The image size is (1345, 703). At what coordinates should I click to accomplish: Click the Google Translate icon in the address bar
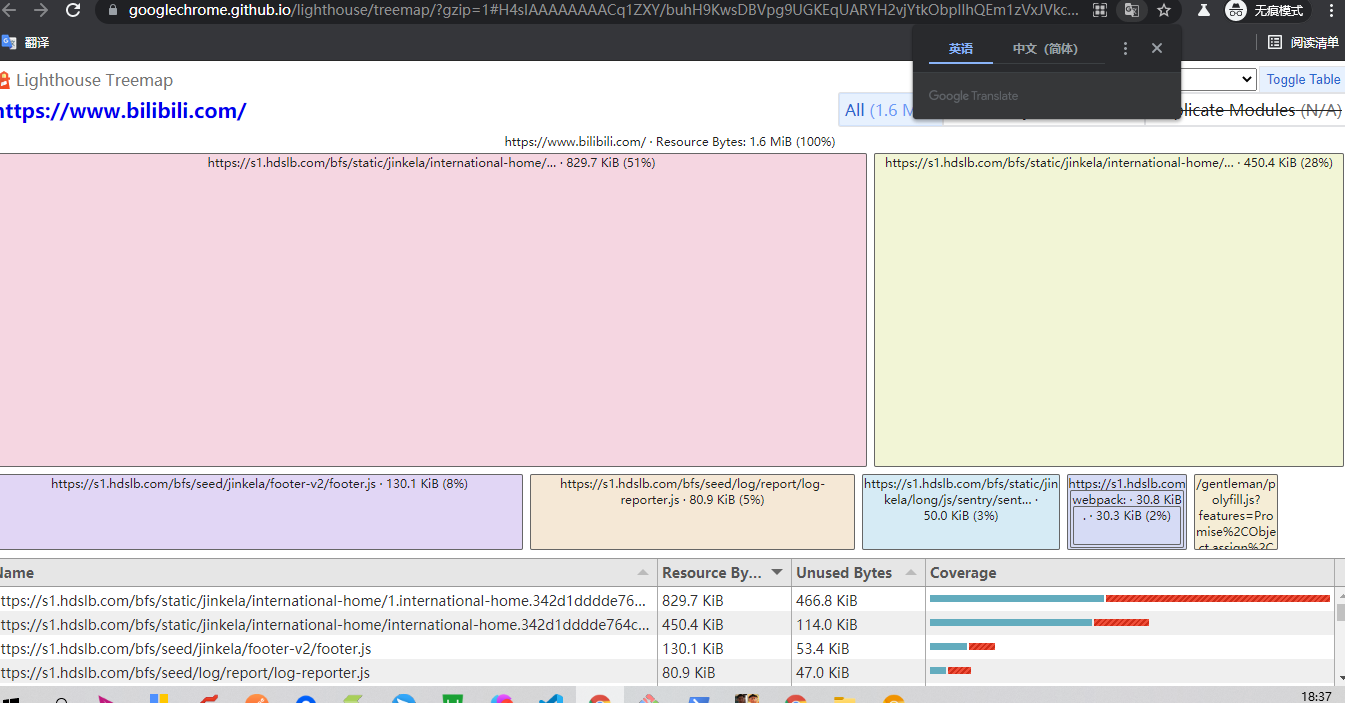coord(1132,10)
